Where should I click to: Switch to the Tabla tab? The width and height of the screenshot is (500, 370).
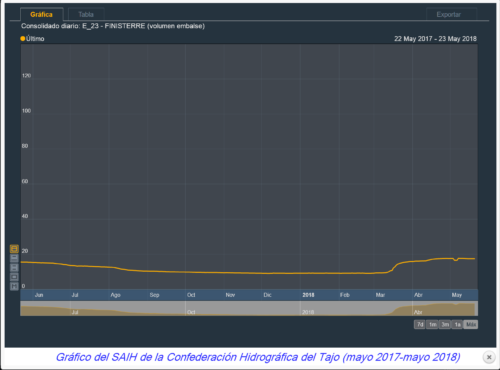pos(86,14)
